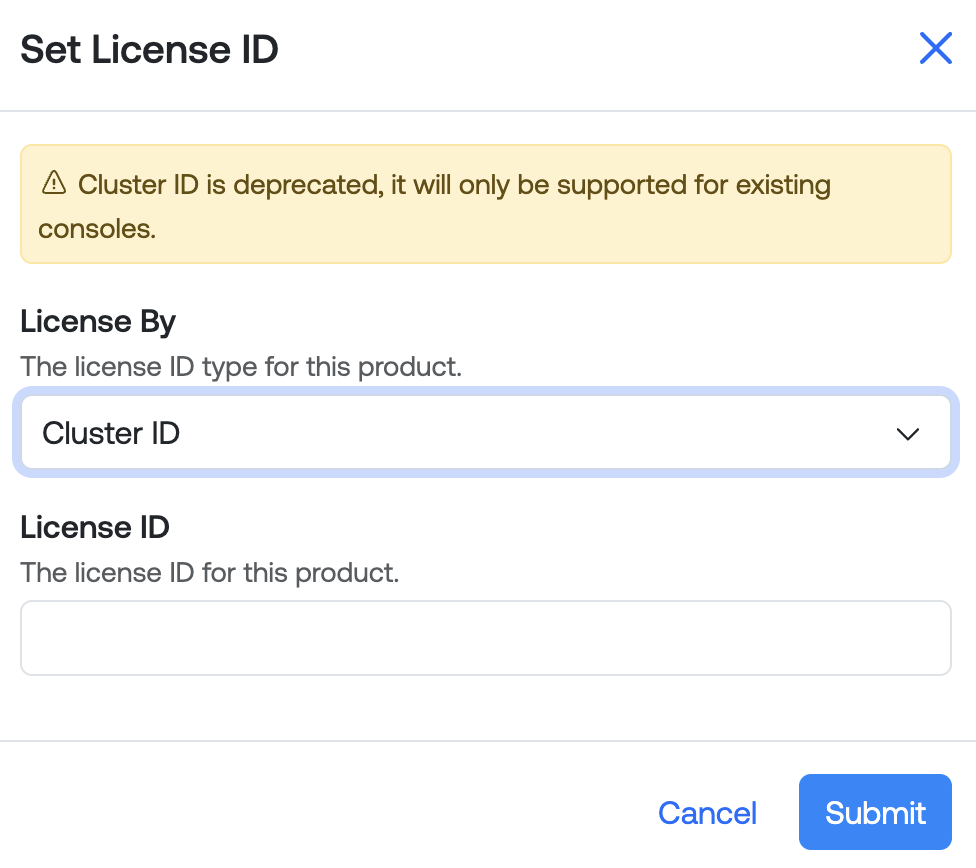Image resolution: width=976 pixels, height=868 pixels.
Task: Submit the license ID form
Action: coord(875,812)
